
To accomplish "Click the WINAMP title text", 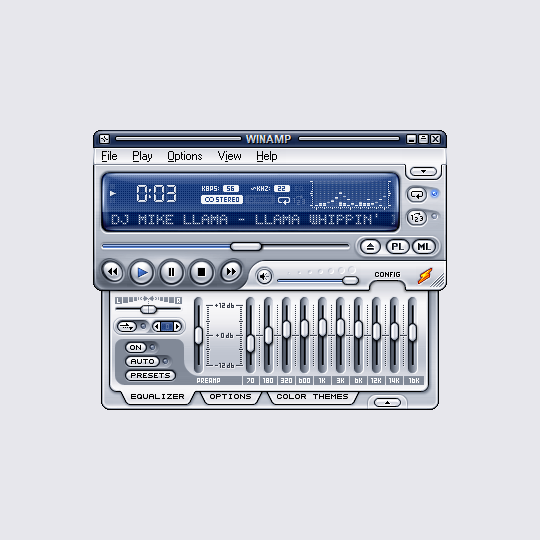I will 268,139.
